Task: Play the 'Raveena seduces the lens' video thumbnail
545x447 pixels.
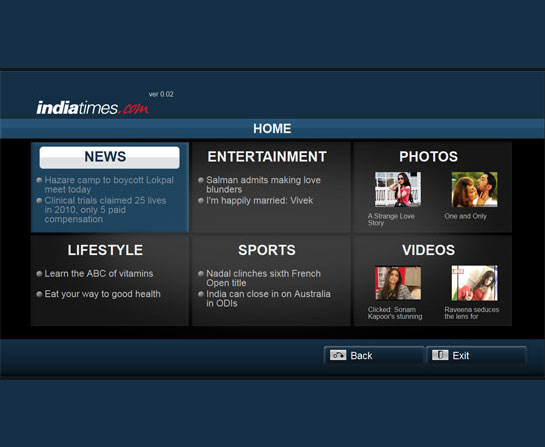Action: [474, 283]
